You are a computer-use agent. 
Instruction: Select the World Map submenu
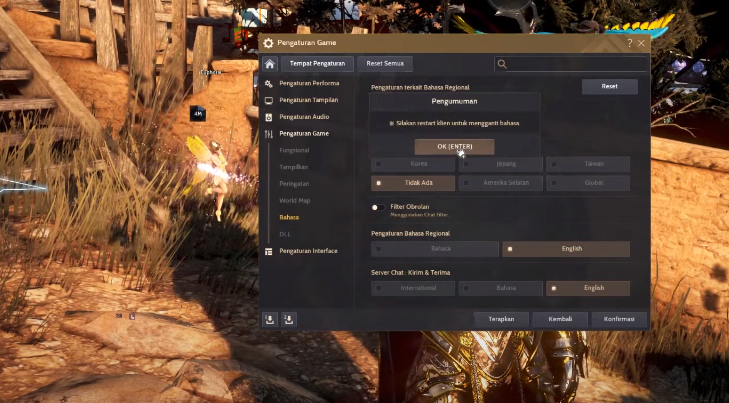(295, 200)
